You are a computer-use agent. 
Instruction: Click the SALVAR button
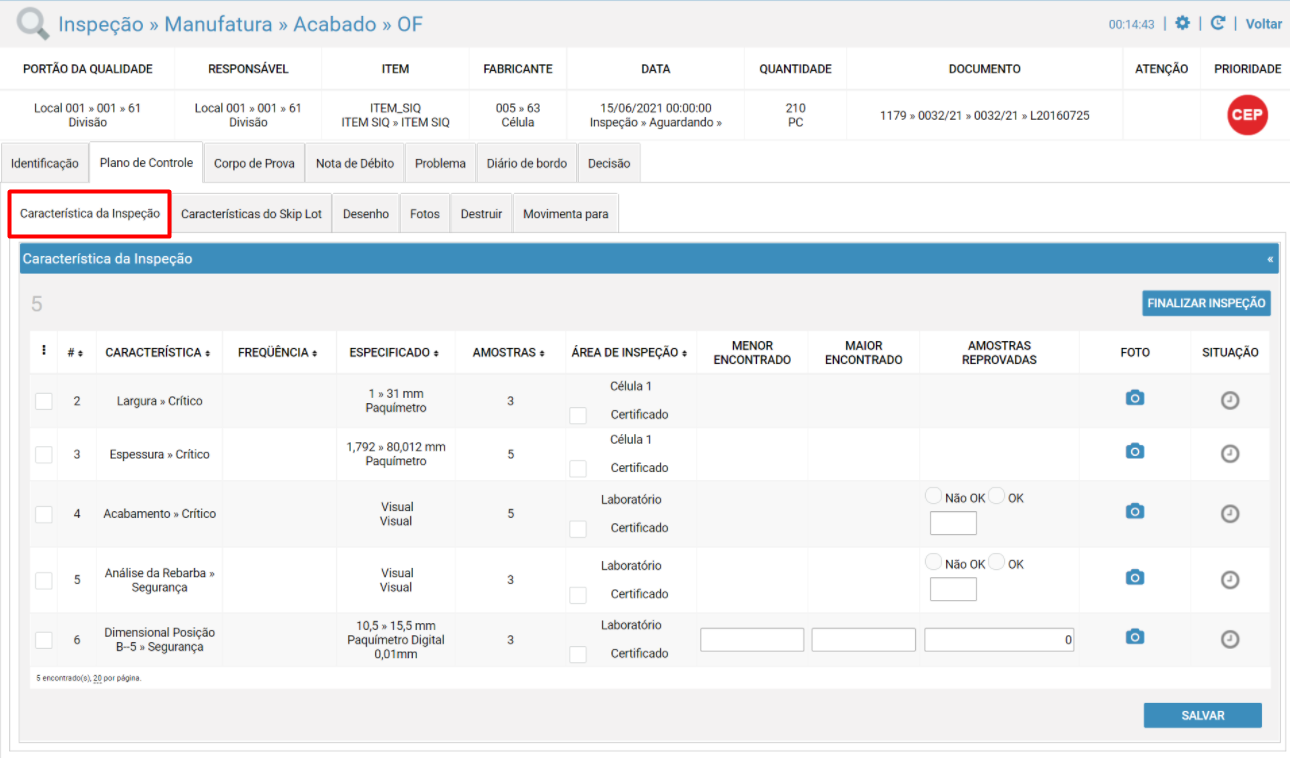point(1203,715)
